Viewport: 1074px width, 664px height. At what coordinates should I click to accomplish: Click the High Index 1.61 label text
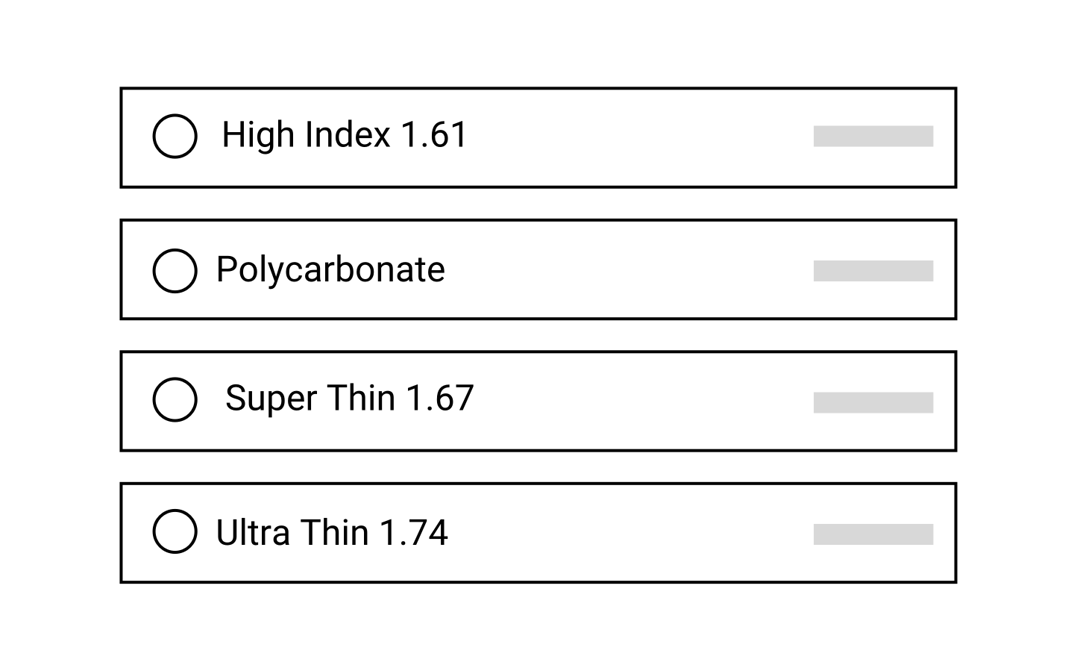pyautogui.click(x=345, y=135)
